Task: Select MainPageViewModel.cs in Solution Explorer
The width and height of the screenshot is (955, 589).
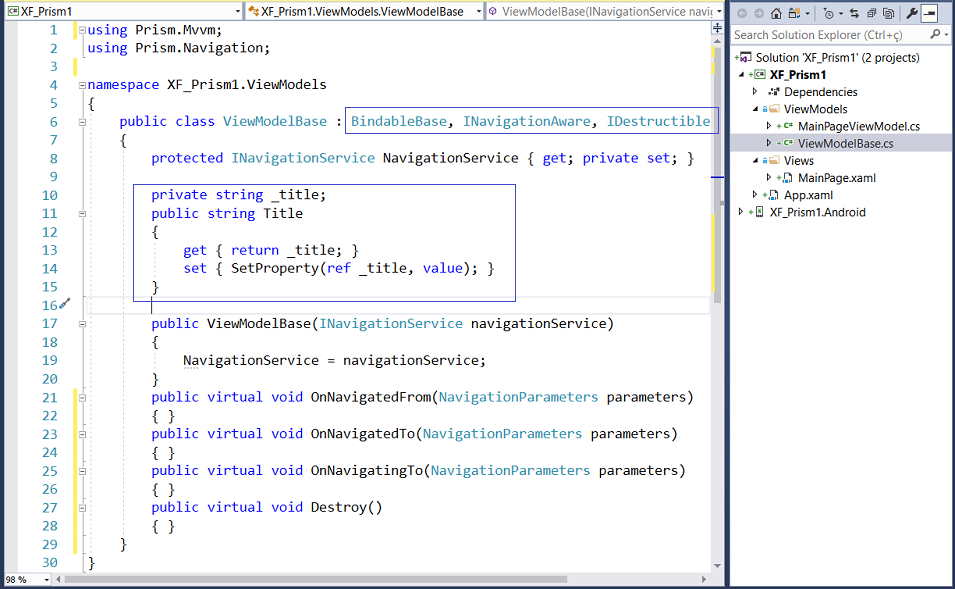Action: [x=858, y=126]
